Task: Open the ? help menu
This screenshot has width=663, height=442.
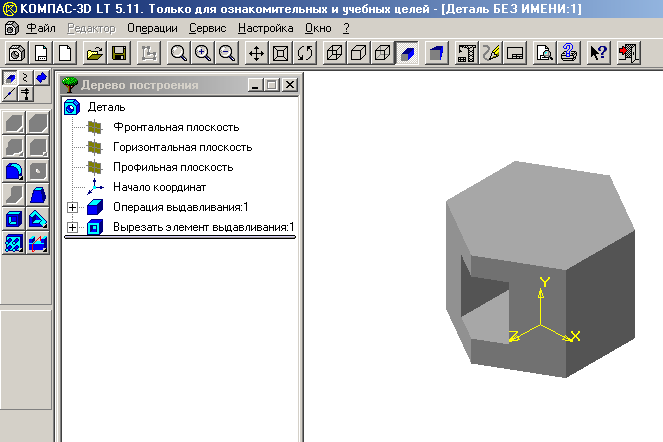Action: (346, 28)
